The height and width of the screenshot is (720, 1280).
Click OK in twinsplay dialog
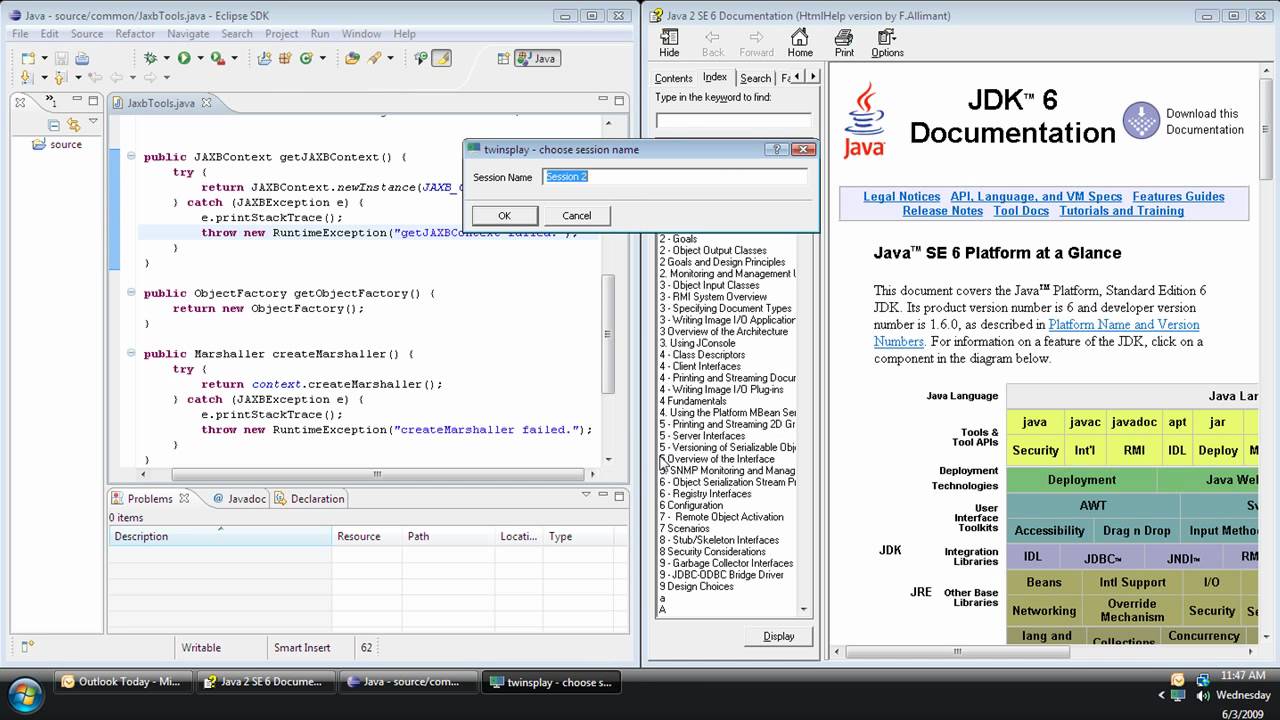[x=504, y=215]
